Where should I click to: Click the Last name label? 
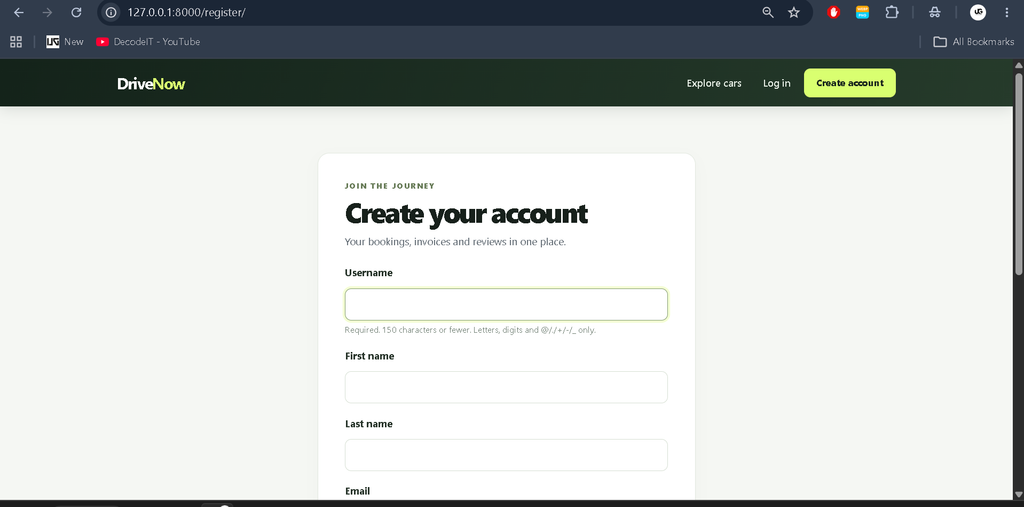pyautogui.click(x=369, y=423)
